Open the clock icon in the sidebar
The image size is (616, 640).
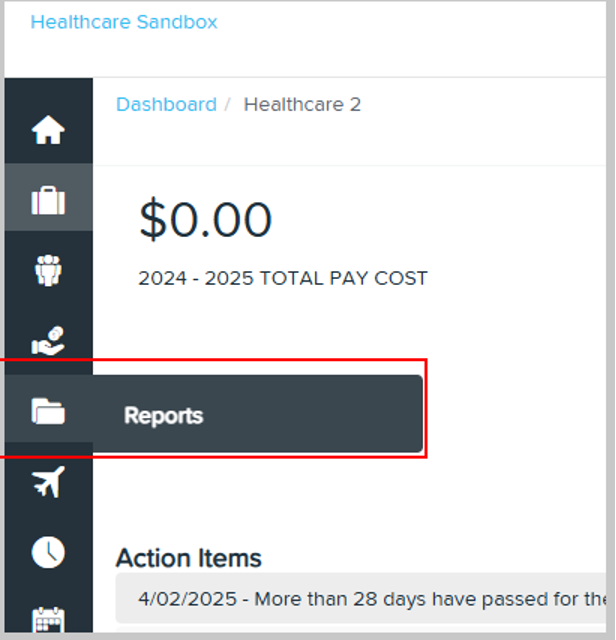click(48, 551)
